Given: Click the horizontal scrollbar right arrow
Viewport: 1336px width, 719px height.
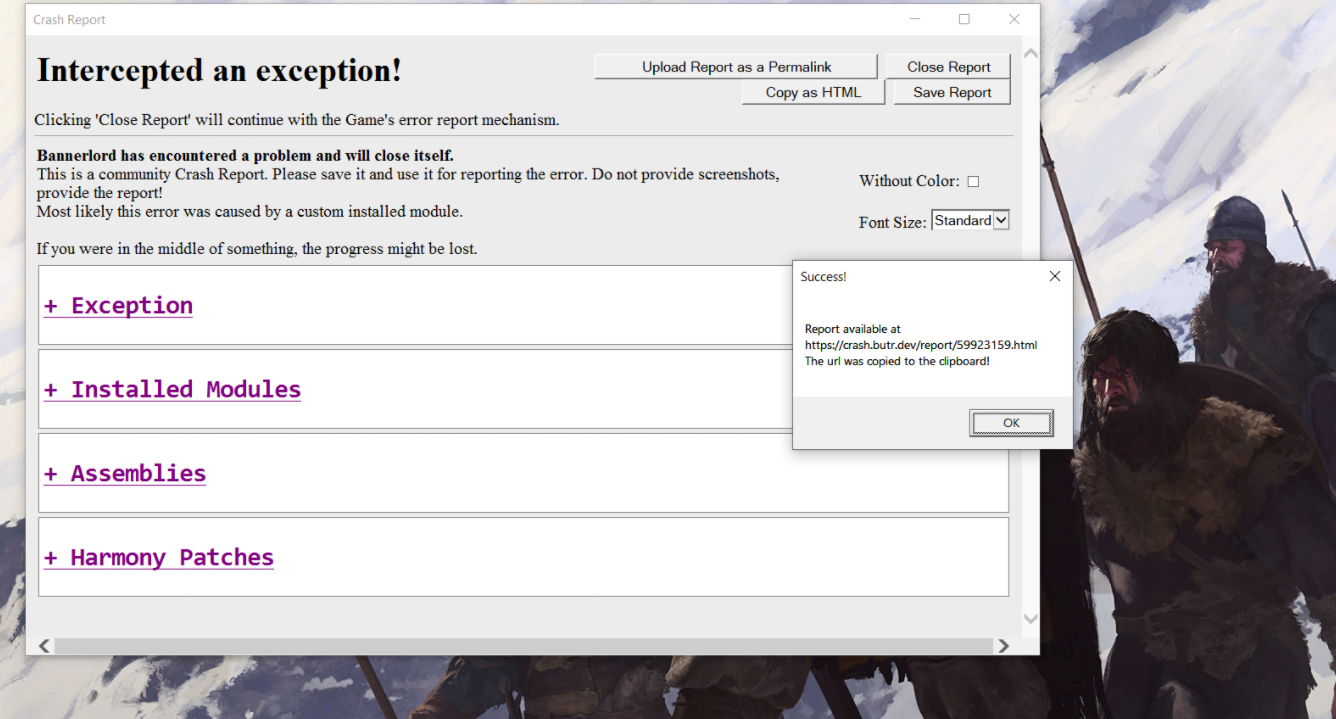Looking at the screenshot, I should pos(1003,646).
